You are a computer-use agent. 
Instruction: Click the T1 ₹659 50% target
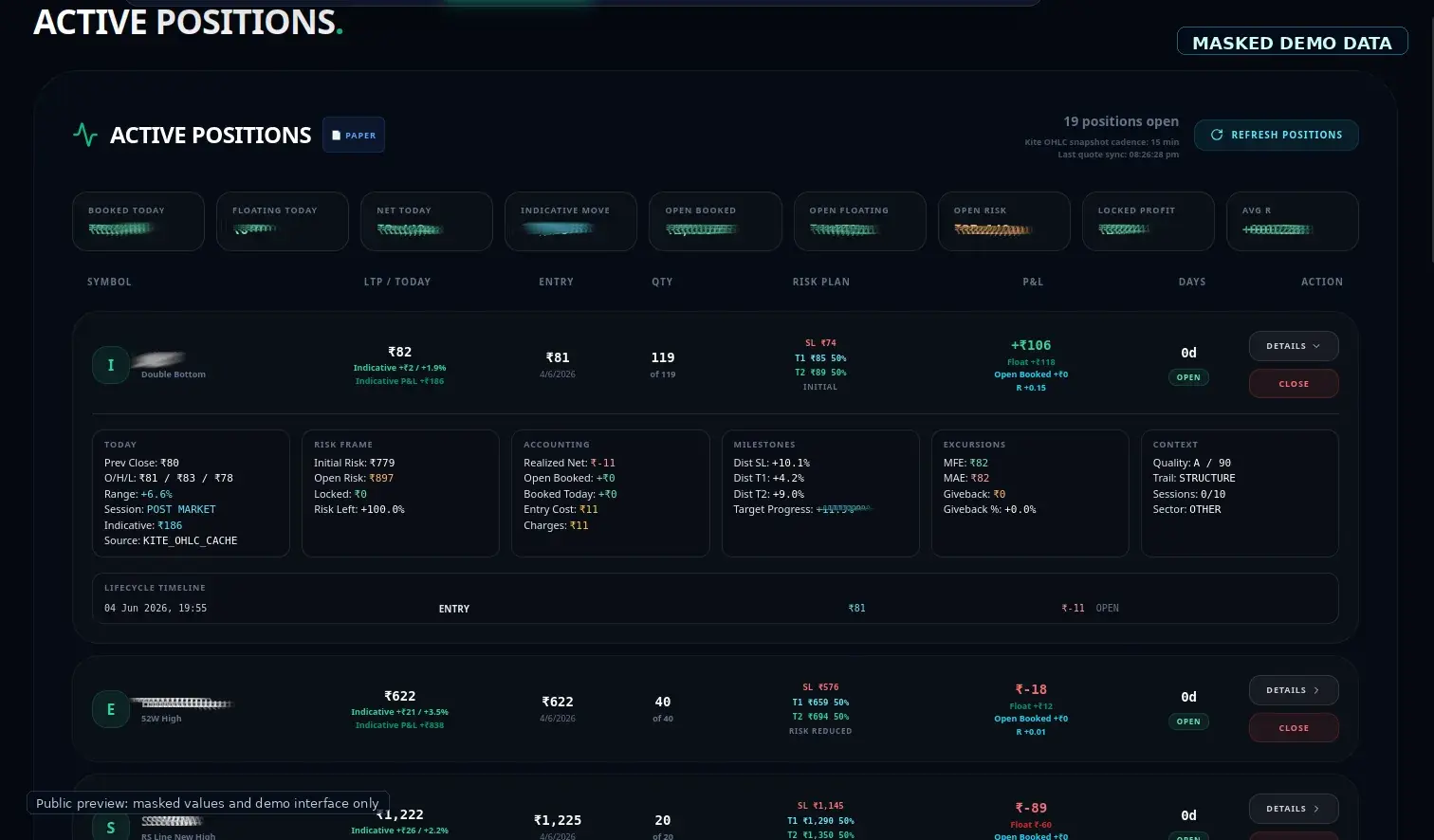[x=820, y=703]
